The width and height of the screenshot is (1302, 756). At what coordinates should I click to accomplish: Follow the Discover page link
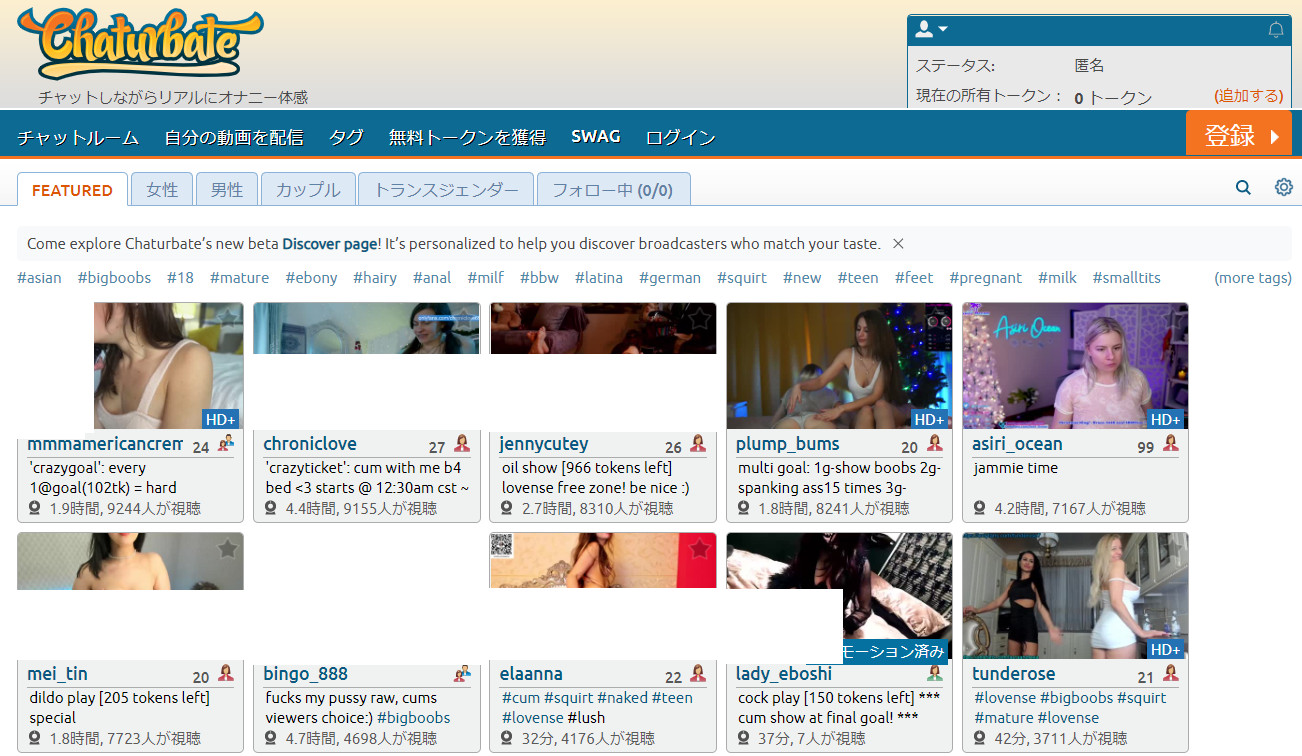pos(329,244)
